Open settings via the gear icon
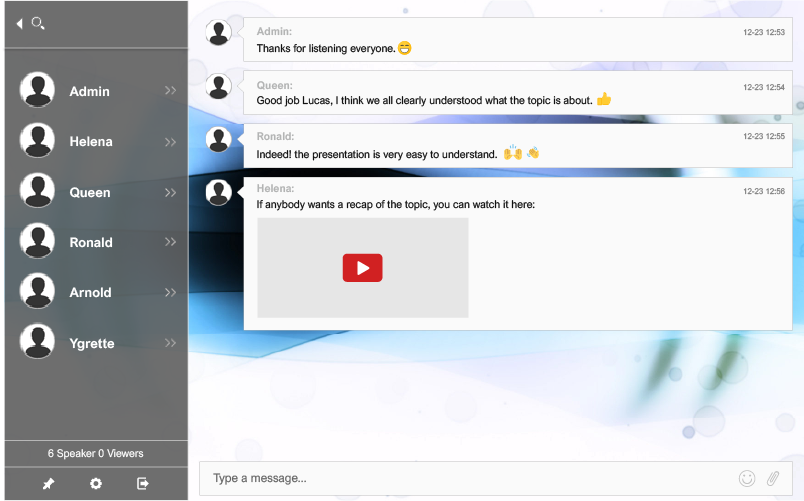Image resolution: width=804 pixels, height=501 pixels. click(96, 484)
